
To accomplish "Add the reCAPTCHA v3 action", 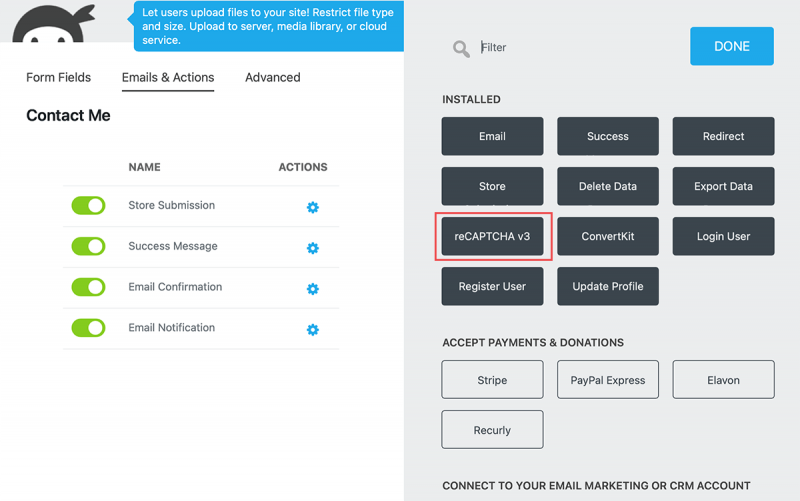I will 492,236.
